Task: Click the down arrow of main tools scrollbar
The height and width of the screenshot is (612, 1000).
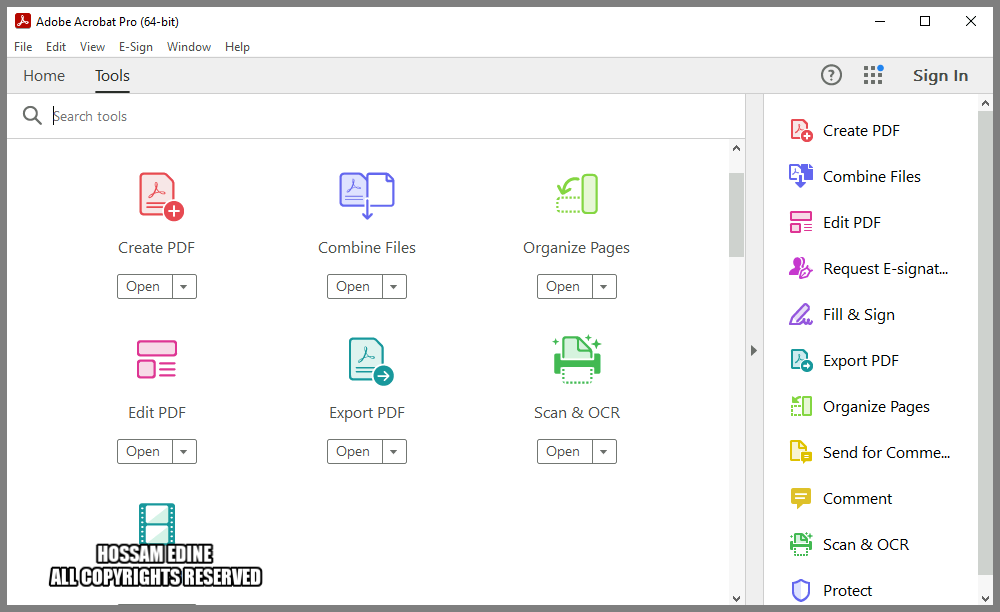Action: (737, 599)
